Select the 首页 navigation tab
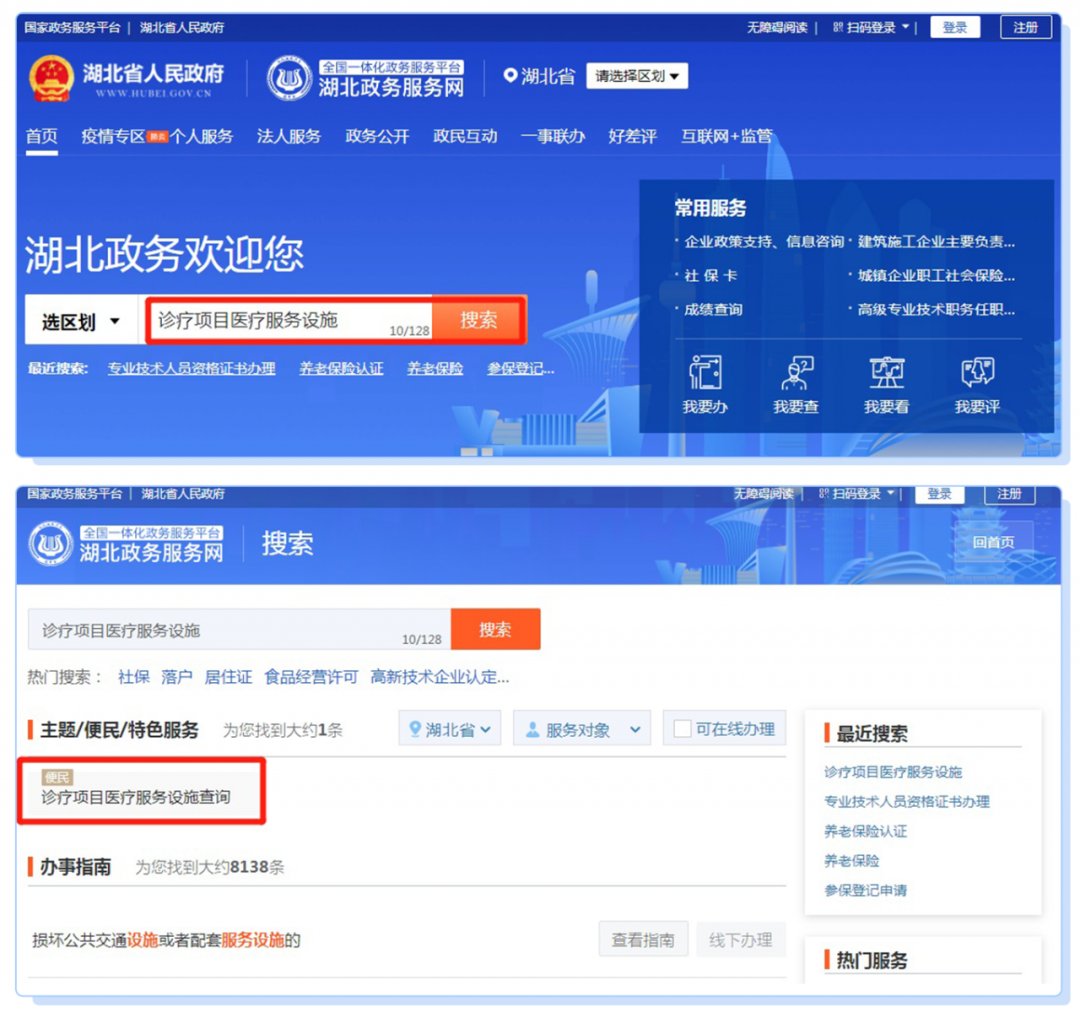This screenshot has width=1080, height=1018. tap(41, 136)
